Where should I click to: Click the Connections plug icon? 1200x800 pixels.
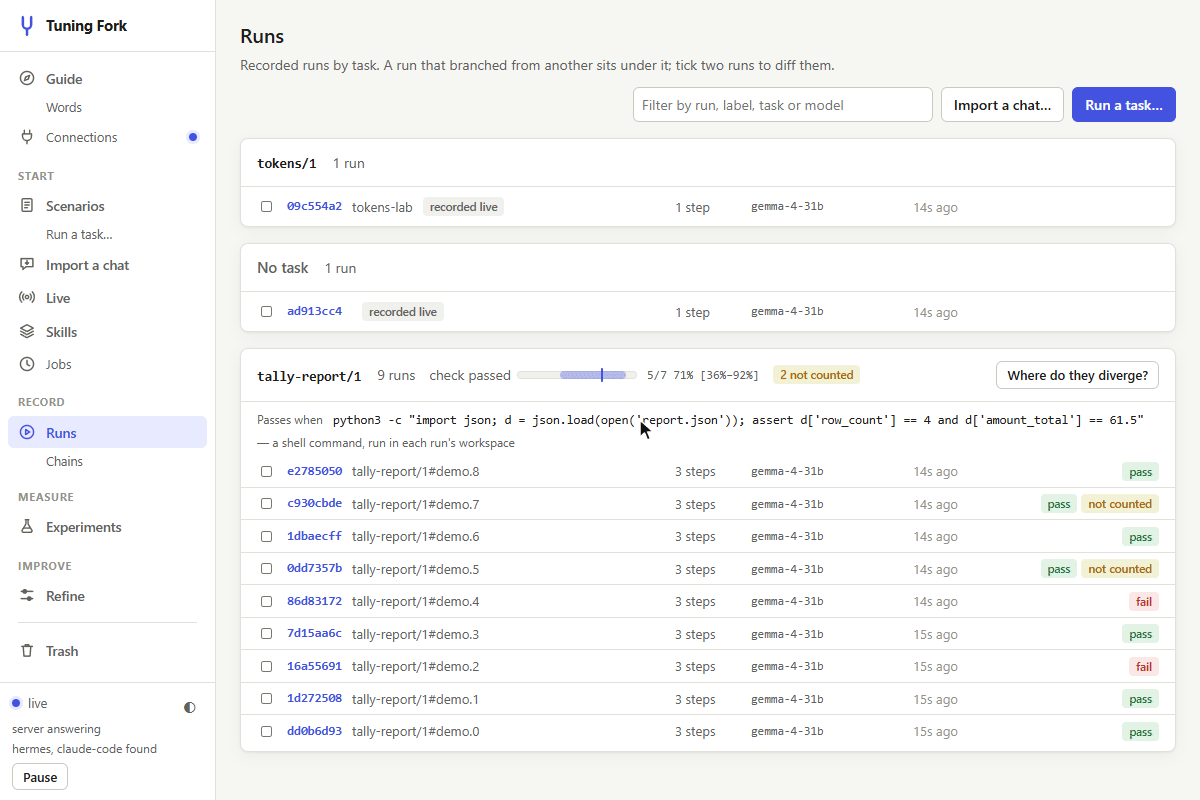coord(27,137)
